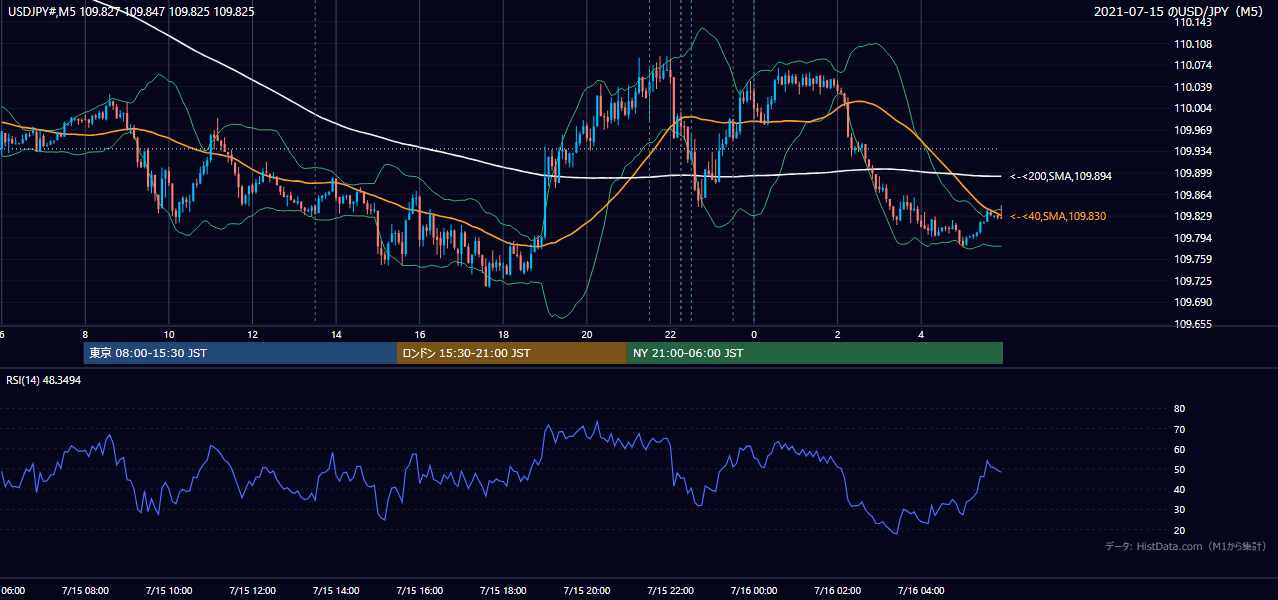Screen dimensions: 1278x600
Task: Select the 40 SMA 109.830 label
Action: 1058,216
